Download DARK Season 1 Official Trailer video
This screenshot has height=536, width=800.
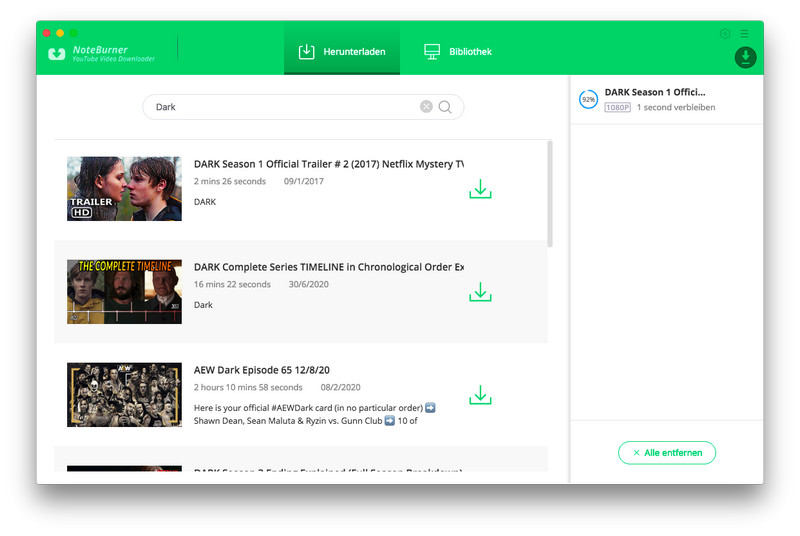(480, 189)
